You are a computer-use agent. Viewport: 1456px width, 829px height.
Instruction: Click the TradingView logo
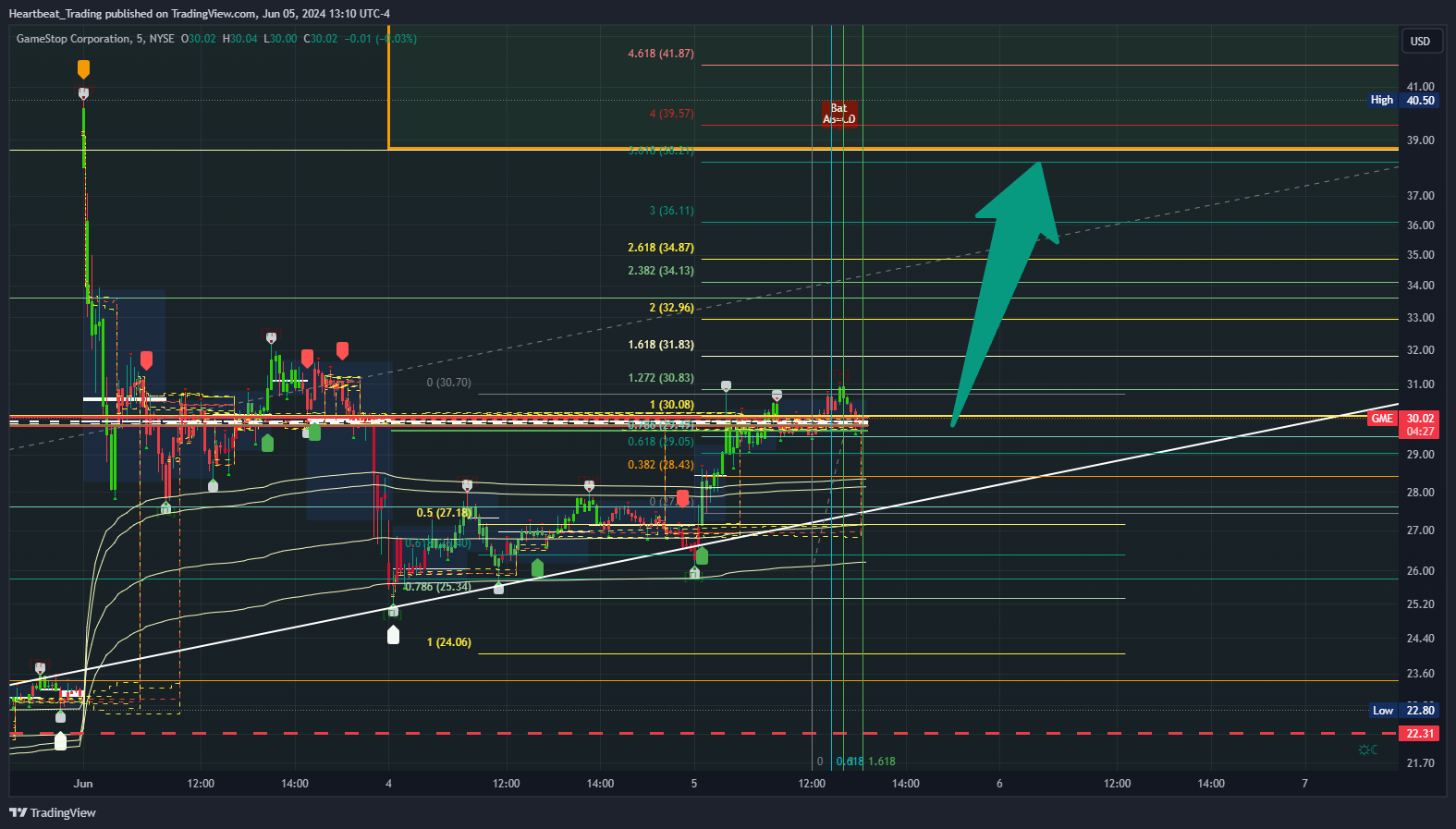[x=53, y=812]
